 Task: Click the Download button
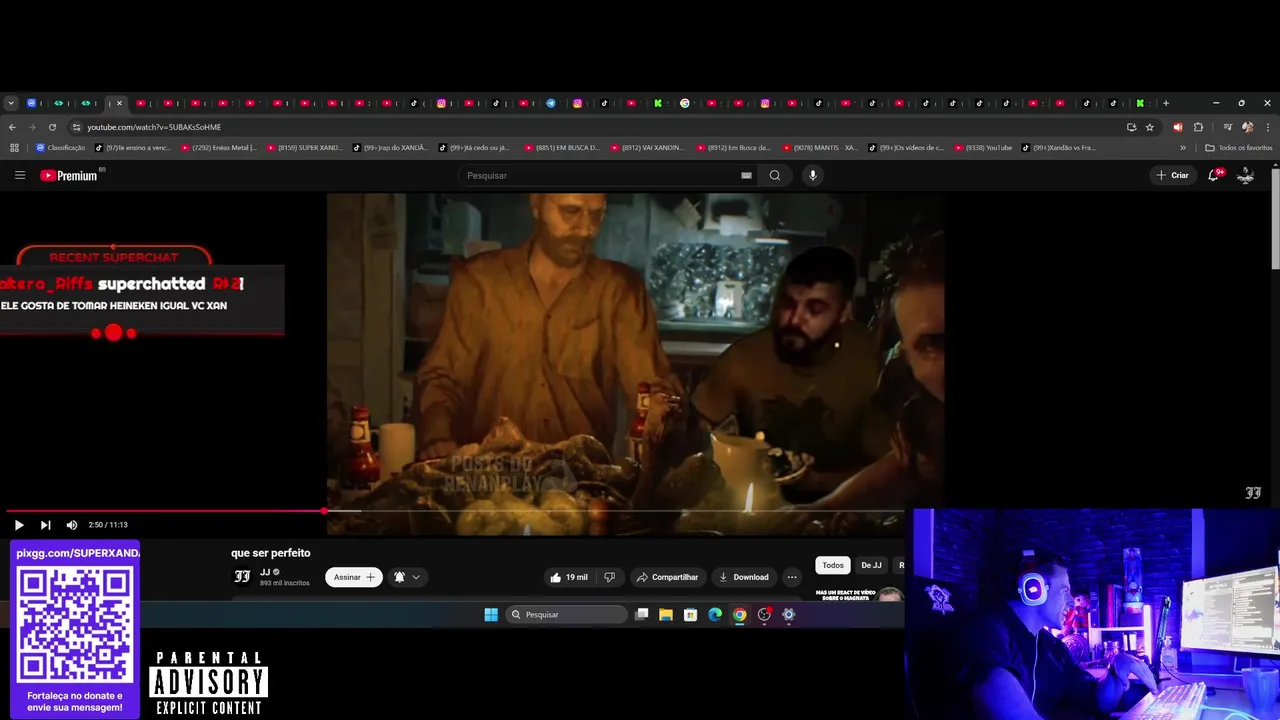(744, 577)
